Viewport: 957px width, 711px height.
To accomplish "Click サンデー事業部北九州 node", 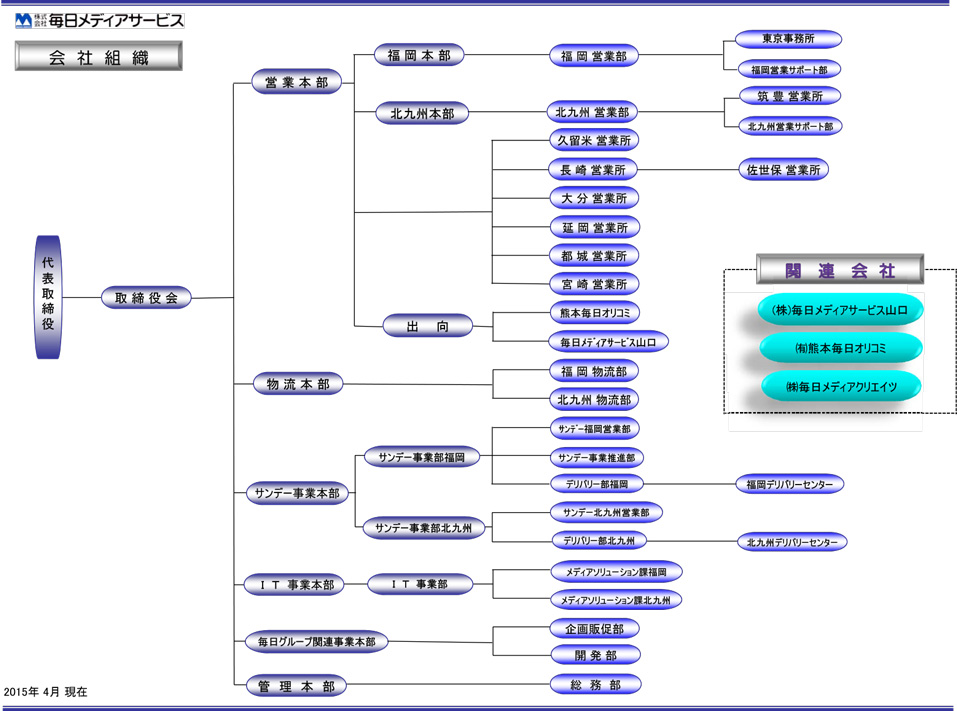I will coord(424,528).
